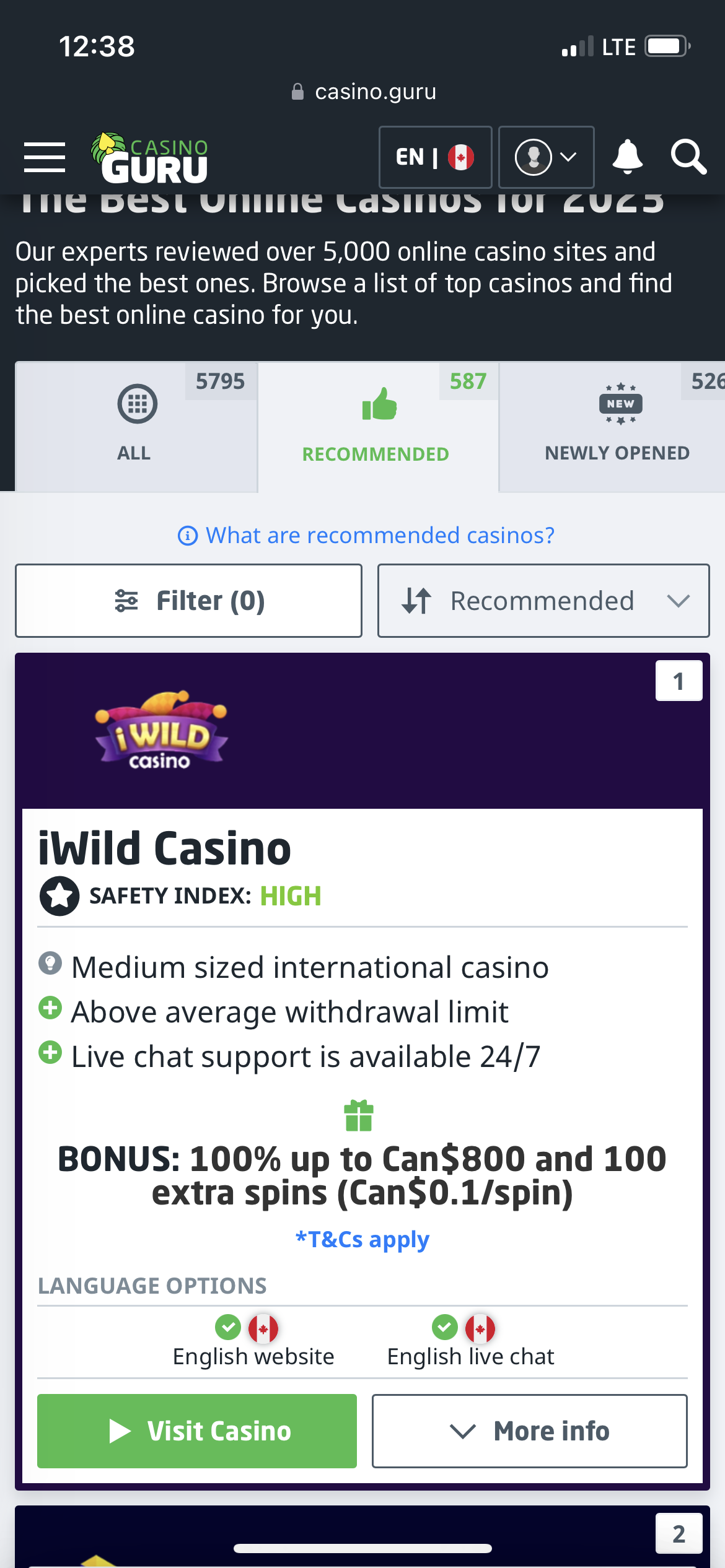Expand the user account dropdown
This screenshot has height=1568, width=725.
[x=546, y=157]
